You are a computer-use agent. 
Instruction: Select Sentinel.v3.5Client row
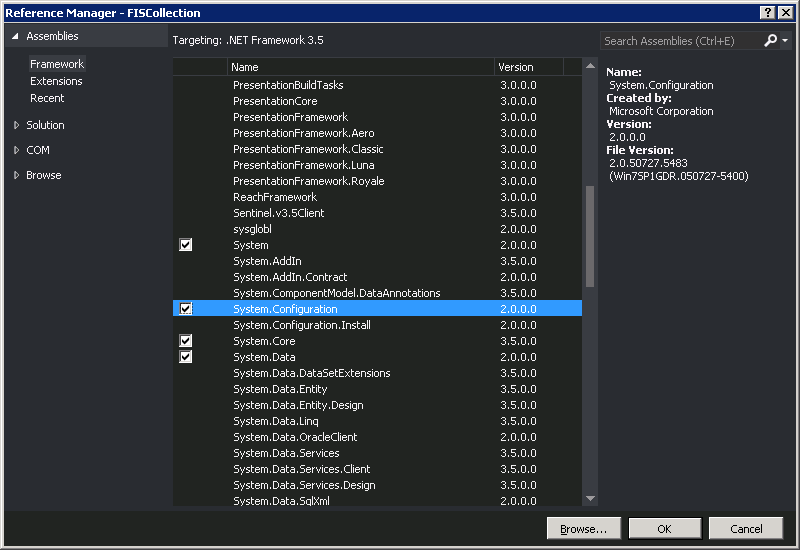(x=377, y=213)
